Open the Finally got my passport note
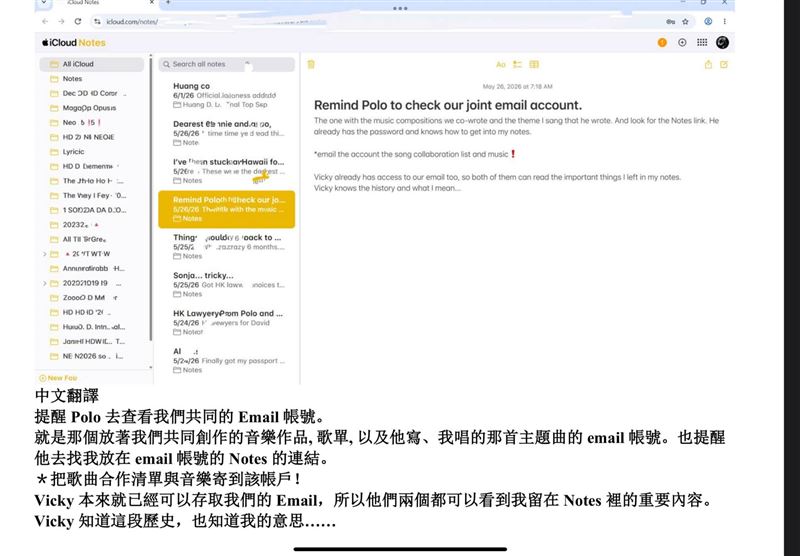This screenshot has height=556, width=800. [x=227, y=361]
